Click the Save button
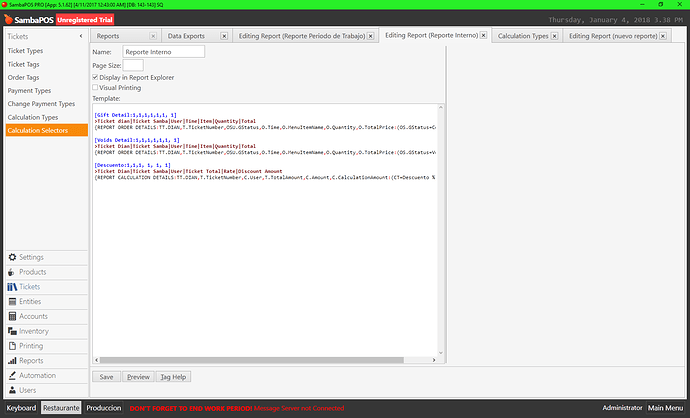This screenshot has height=418, width=690. coord(106,377)
